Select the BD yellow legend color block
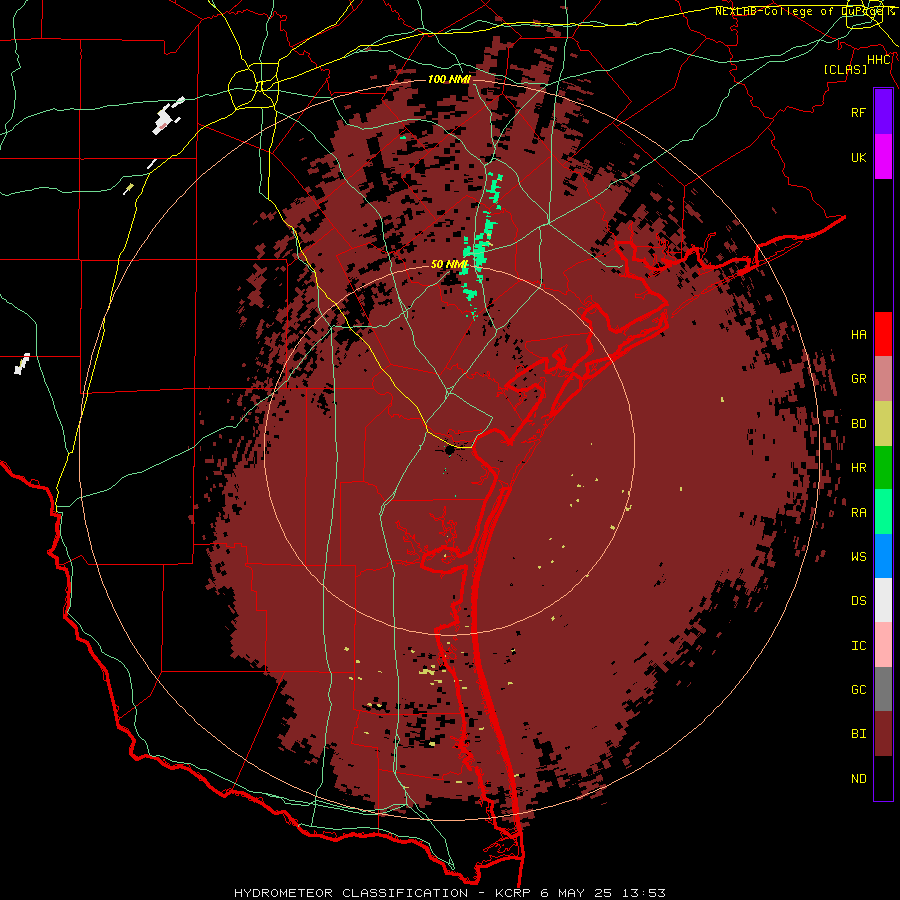Viewport: 900px width, 900px height. pyautogui.click(x=883, y=423)
